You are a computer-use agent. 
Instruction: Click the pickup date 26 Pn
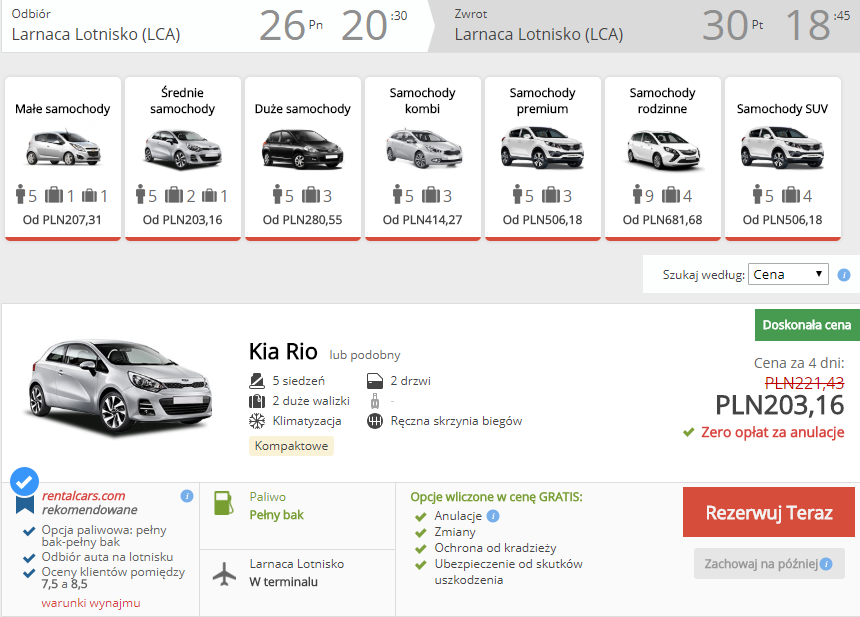coord(291,25)
